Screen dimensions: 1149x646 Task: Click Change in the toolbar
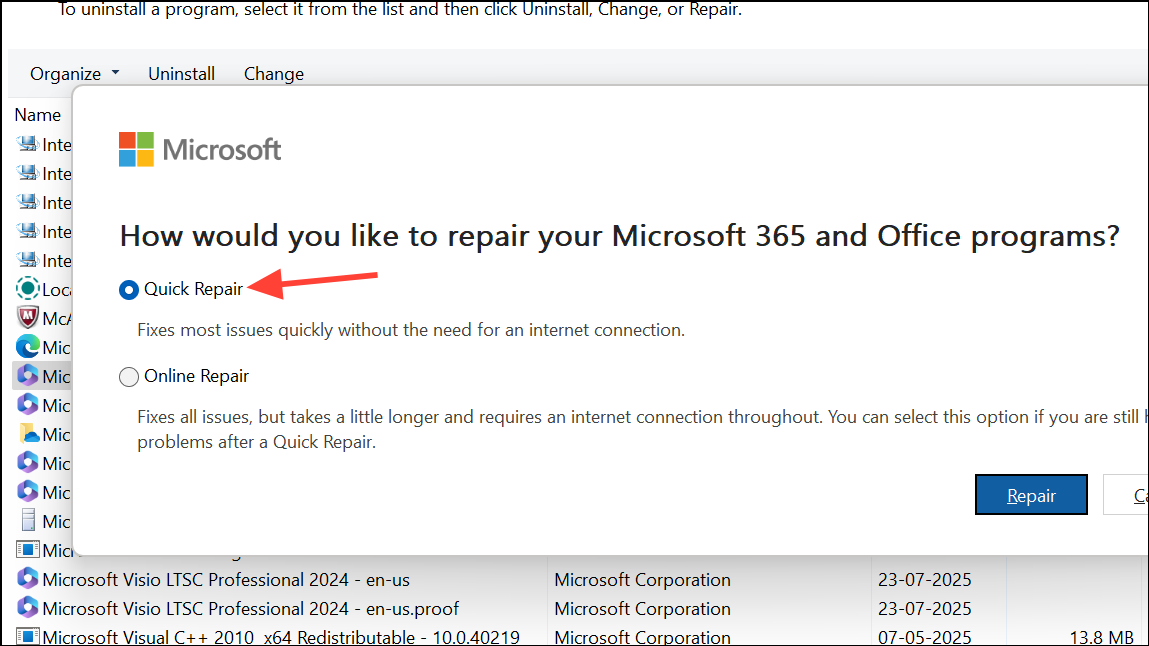click(274, 74)
